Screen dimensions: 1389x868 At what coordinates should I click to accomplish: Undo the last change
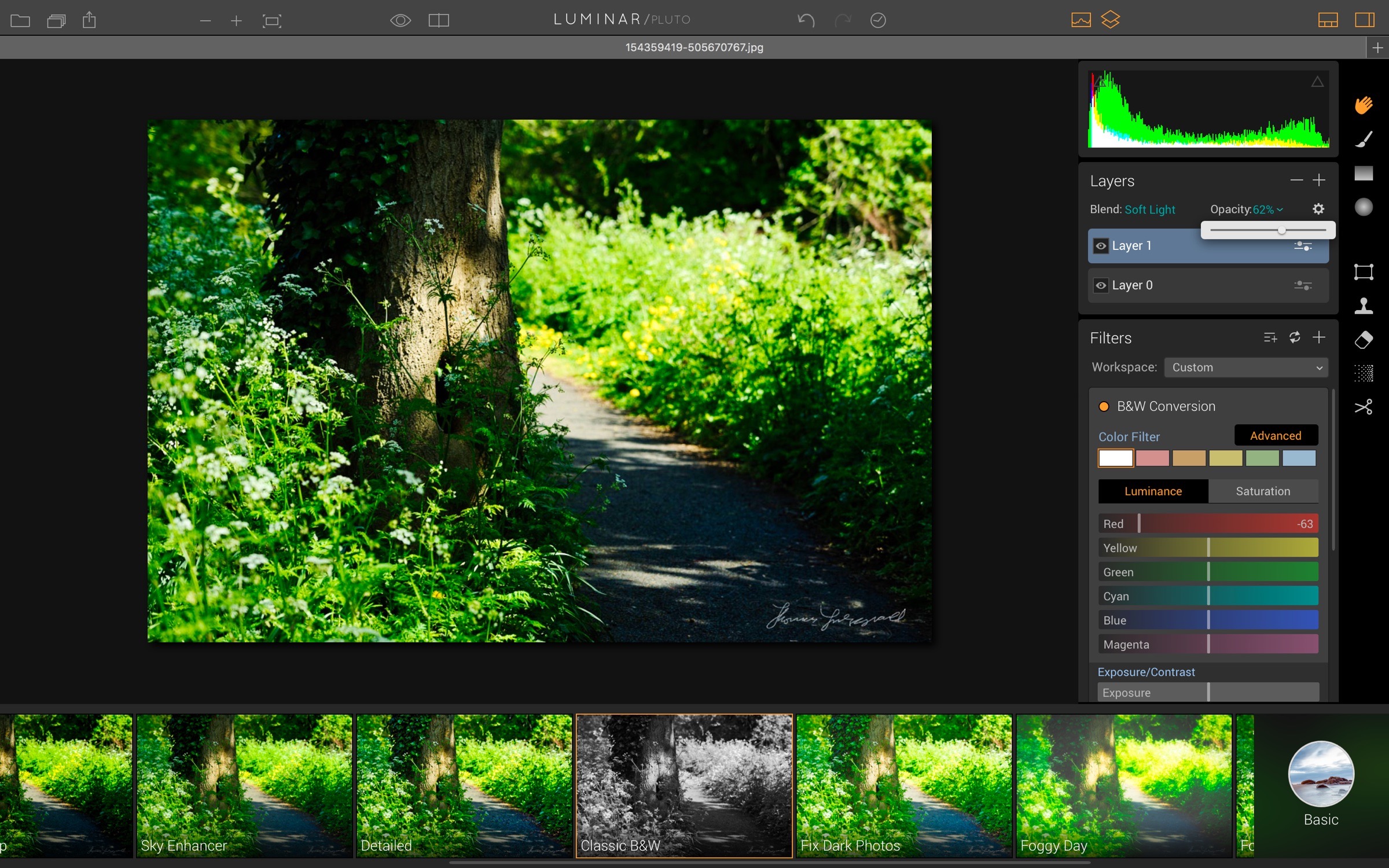806,20
